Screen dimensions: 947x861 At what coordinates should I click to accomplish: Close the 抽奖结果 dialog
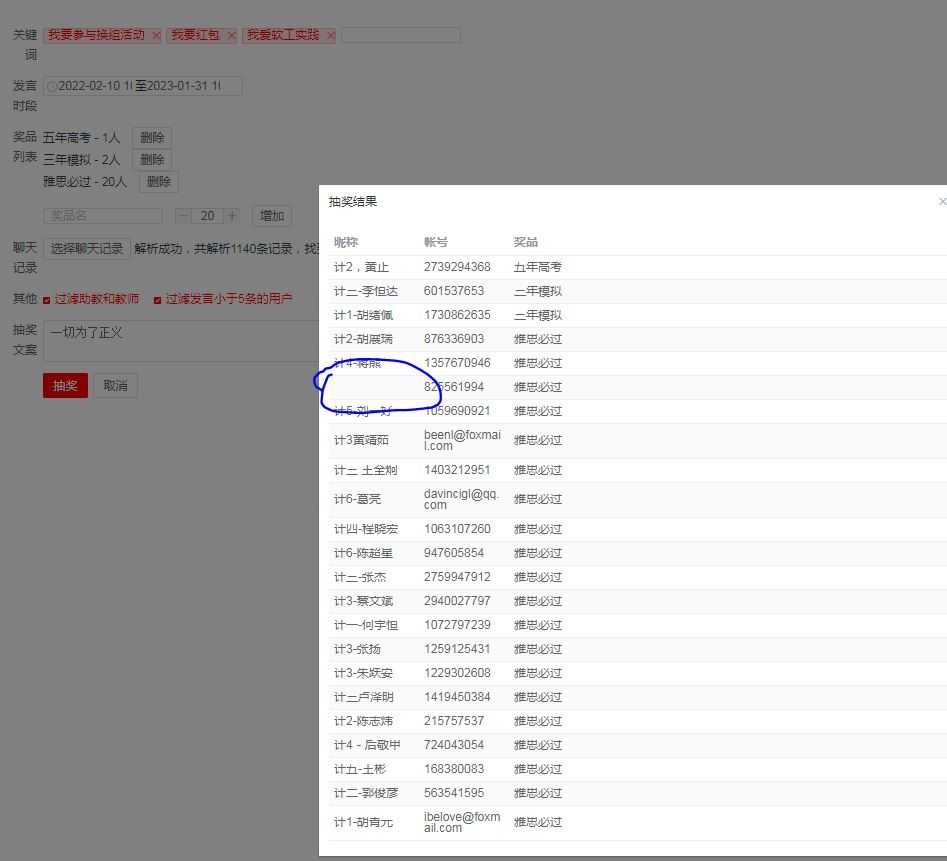[942, 202]
